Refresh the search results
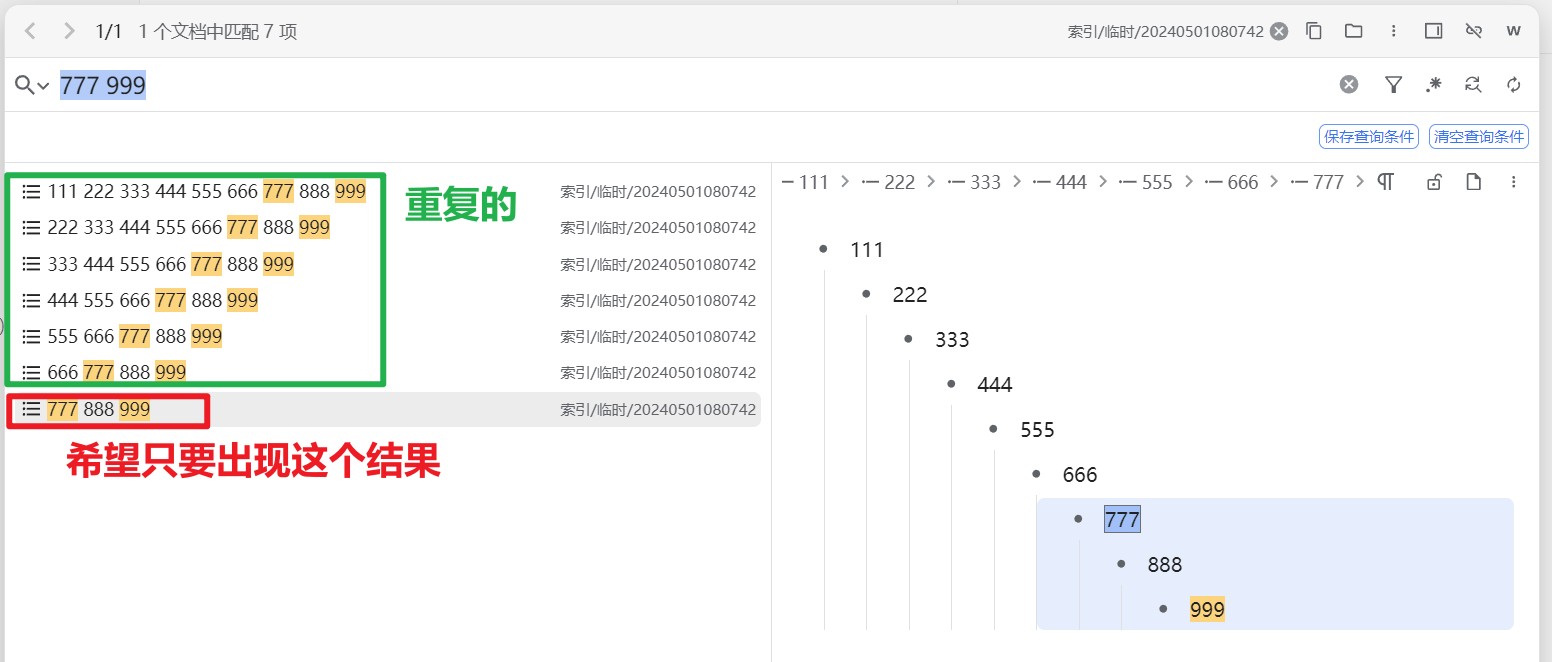 [x=1514, y=85]
